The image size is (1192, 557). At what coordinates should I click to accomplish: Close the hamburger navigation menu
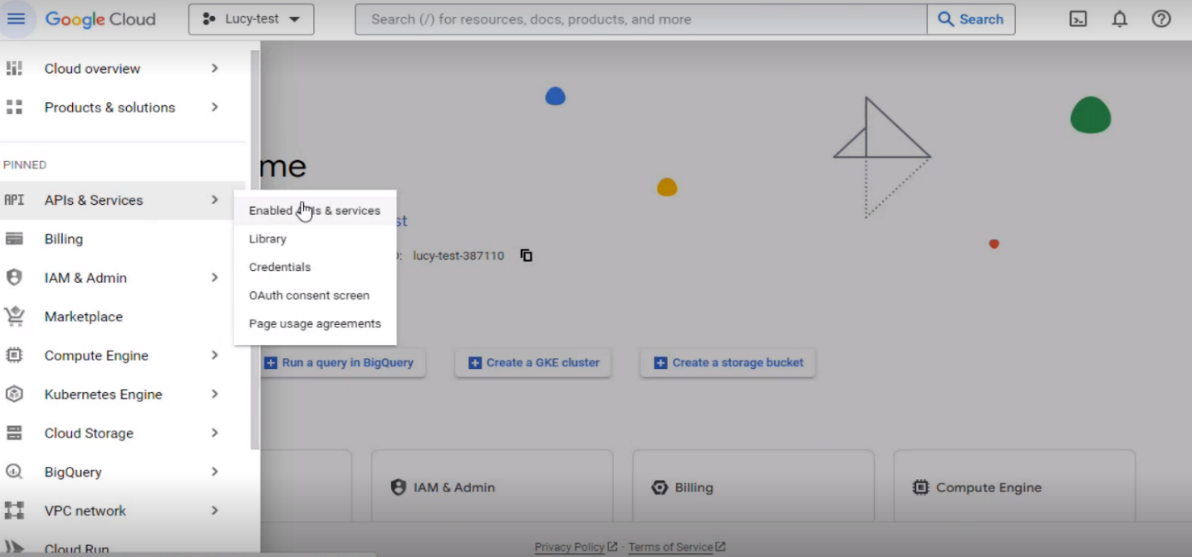16,19
